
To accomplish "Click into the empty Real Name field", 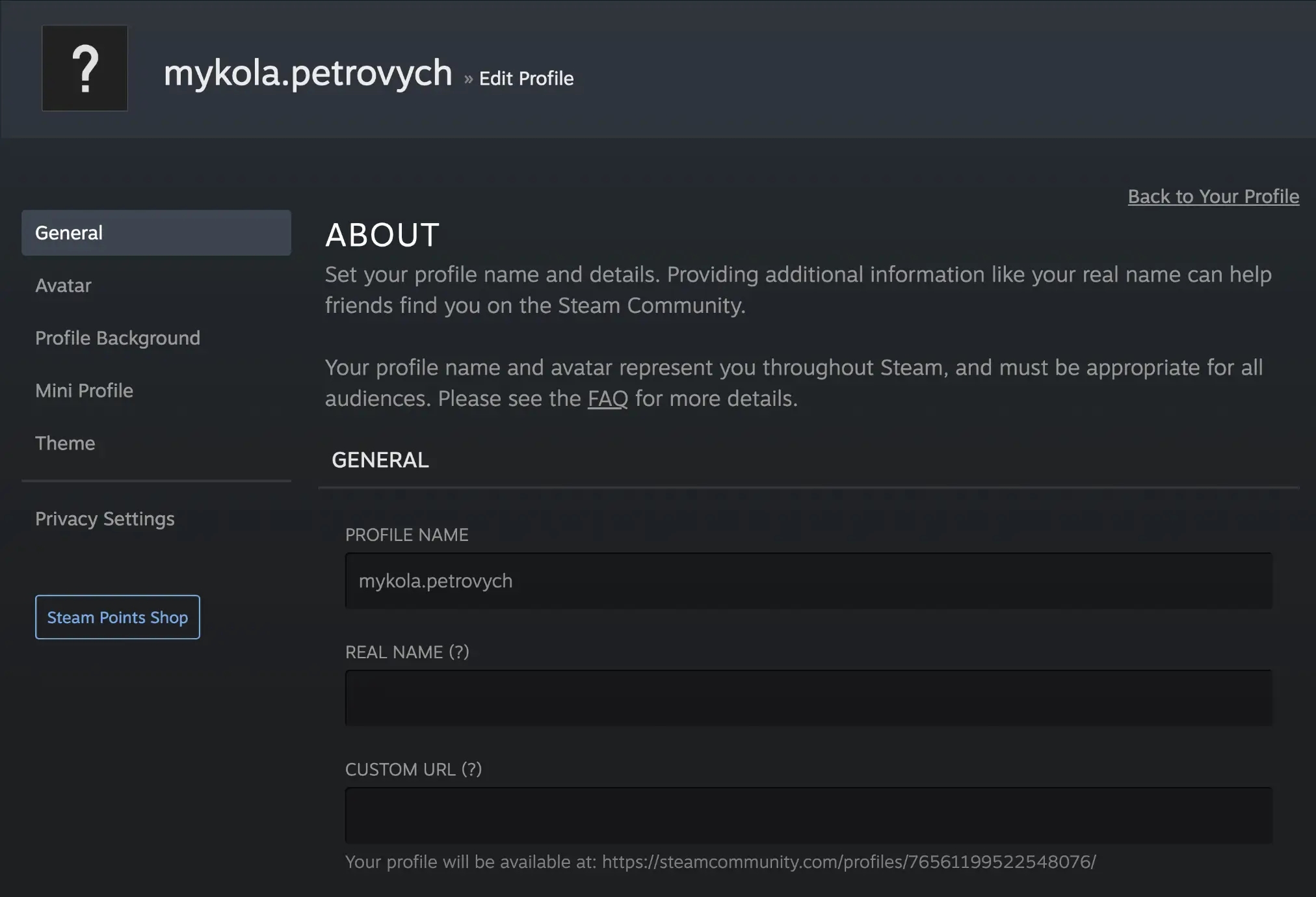I will pyautogui.click(x=808, y=698).
